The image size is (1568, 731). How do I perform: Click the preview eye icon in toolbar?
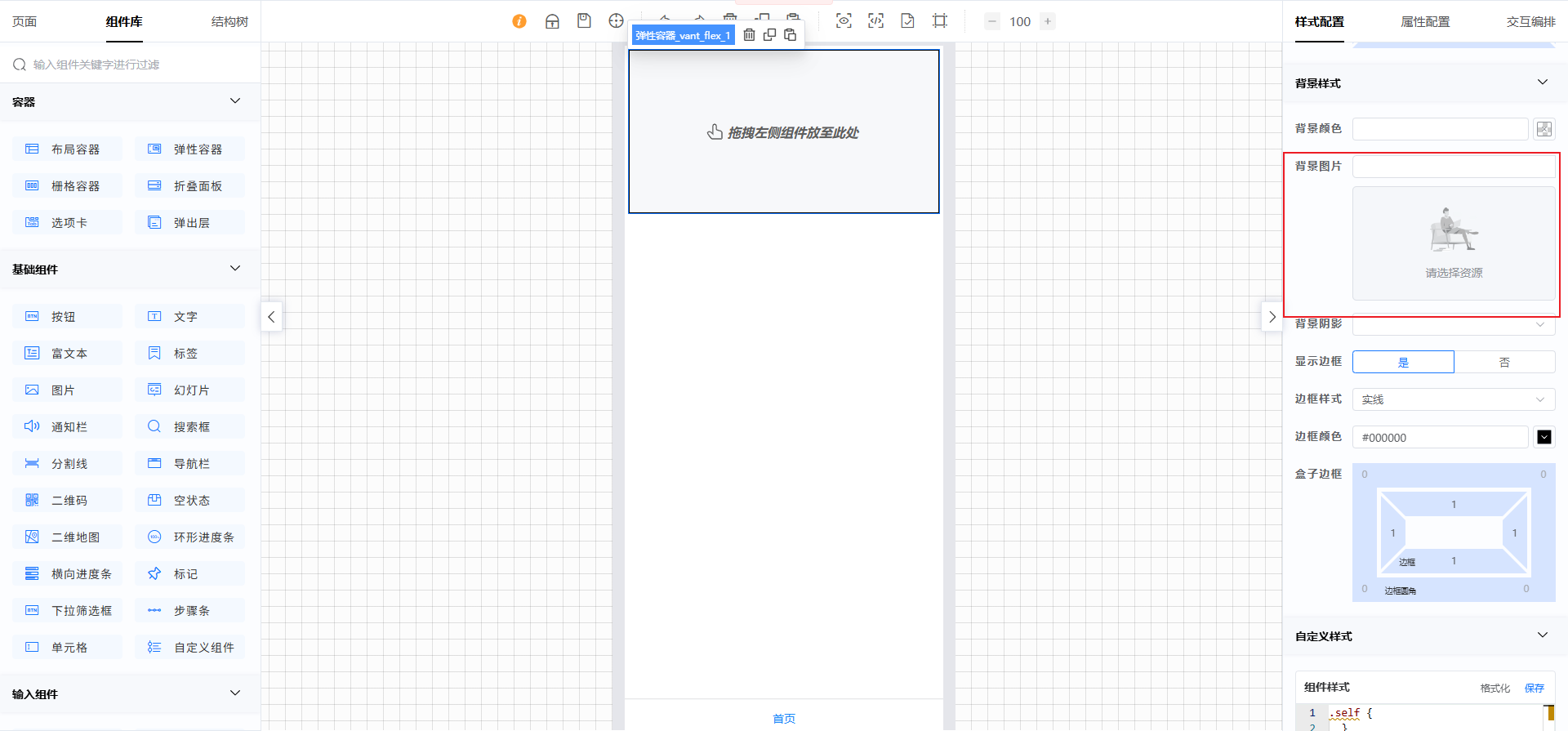pyautogui.click(x=844, y=21)
